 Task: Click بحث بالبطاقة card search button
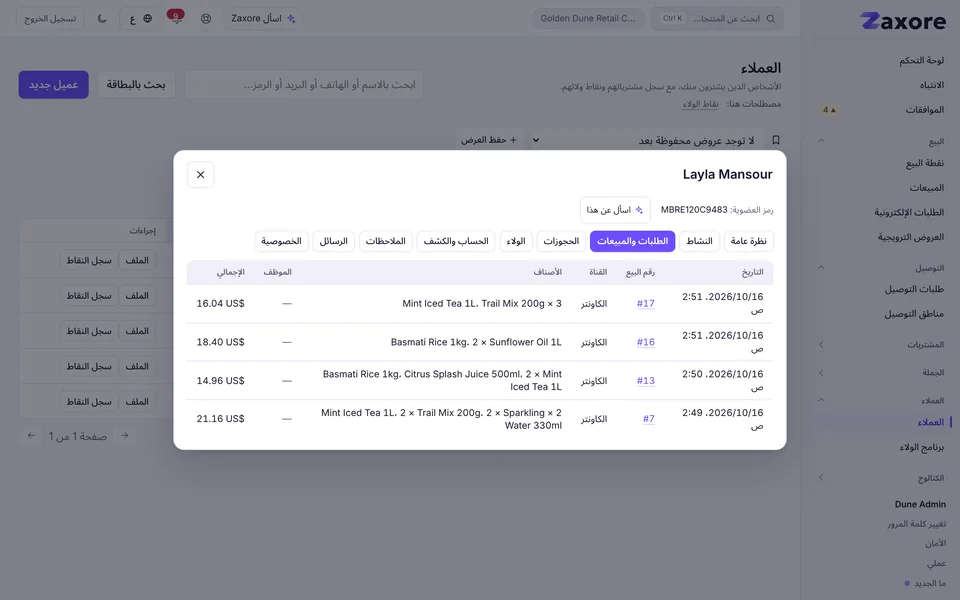click(136, 84)
